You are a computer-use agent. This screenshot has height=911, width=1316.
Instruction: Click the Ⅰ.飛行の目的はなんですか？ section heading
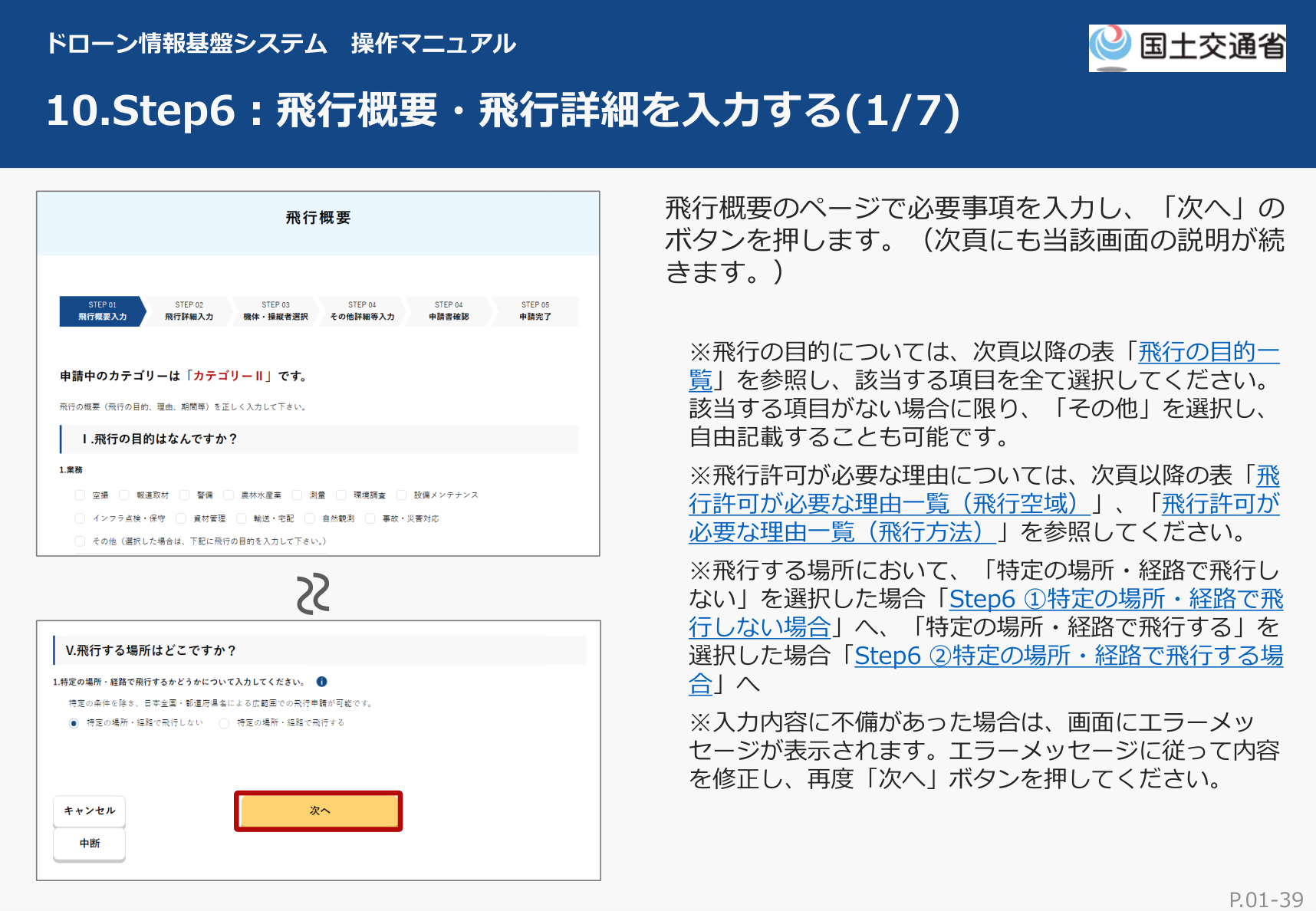click(x=160, y=439)
